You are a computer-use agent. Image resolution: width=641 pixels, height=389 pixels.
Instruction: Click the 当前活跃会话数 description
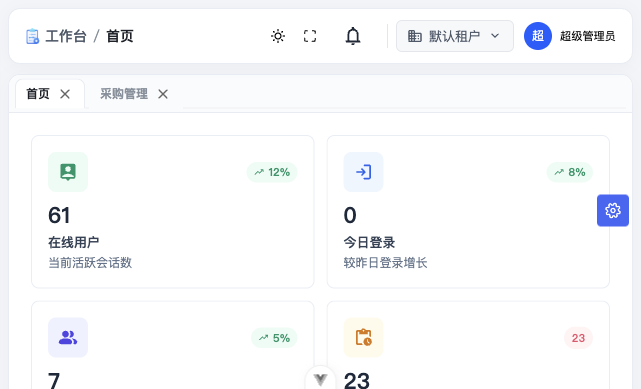pos(90,262)
